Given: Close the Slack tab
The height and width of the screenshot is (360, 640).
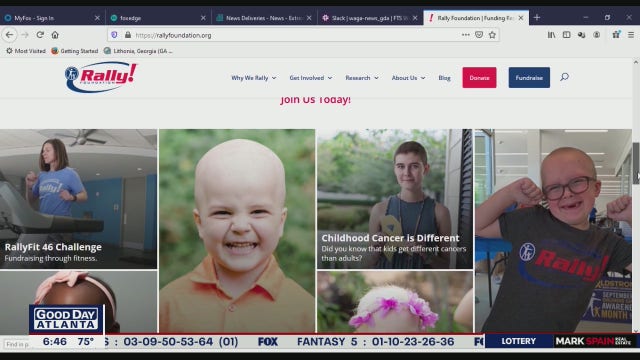Looking at the screenshot, I should (x=415, y=18).
